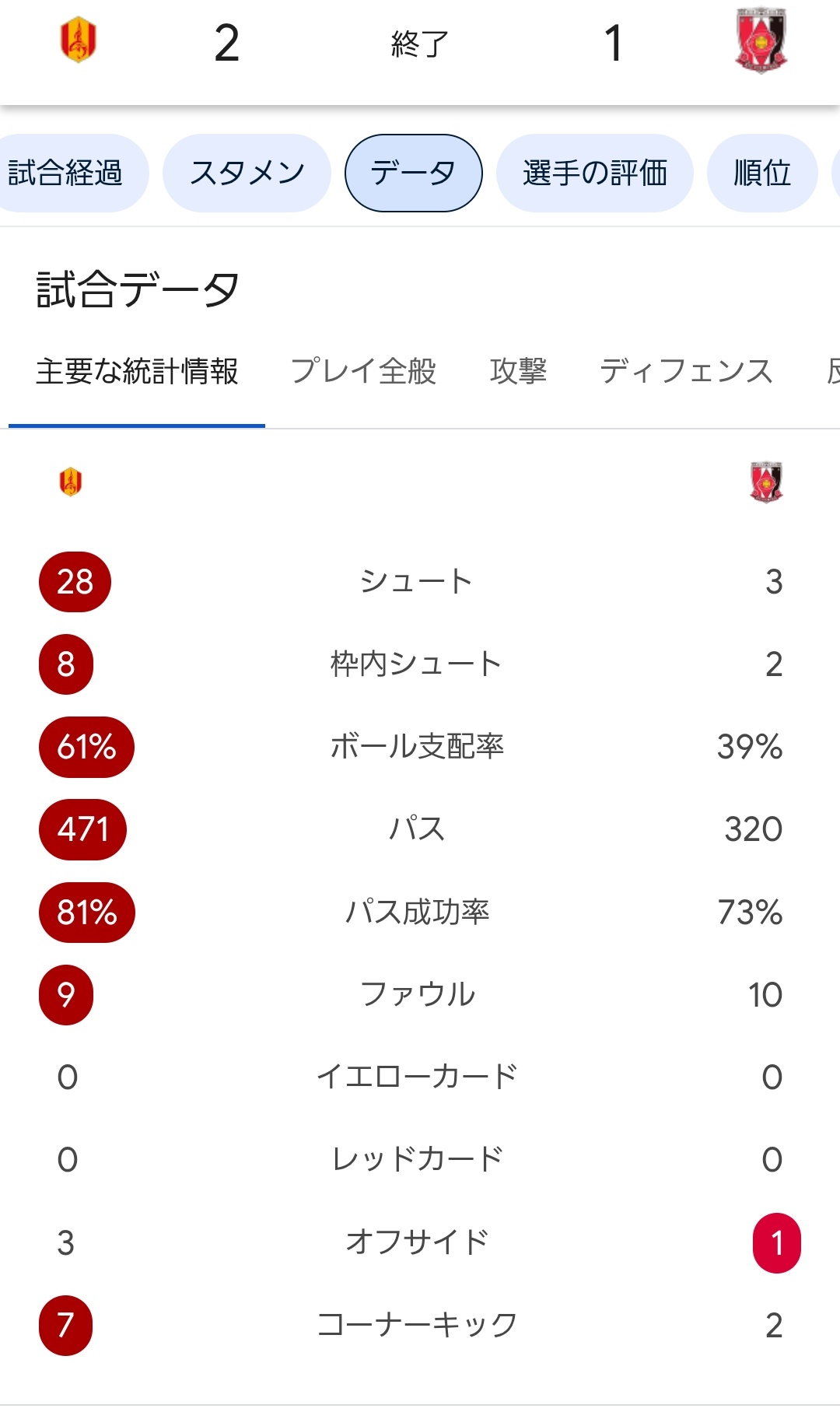Tap the away team crest in score header
Screen dimensions: 840x1412
[x=761, y=41]
